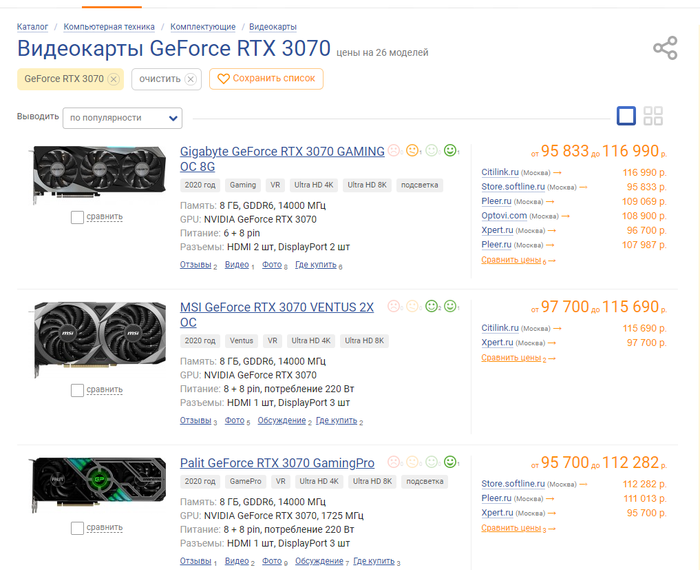Go to Pleer.ru offer at 109 069 р.
Screen dimensions: 700x570
pyautogui.click(x=496, y=201)
